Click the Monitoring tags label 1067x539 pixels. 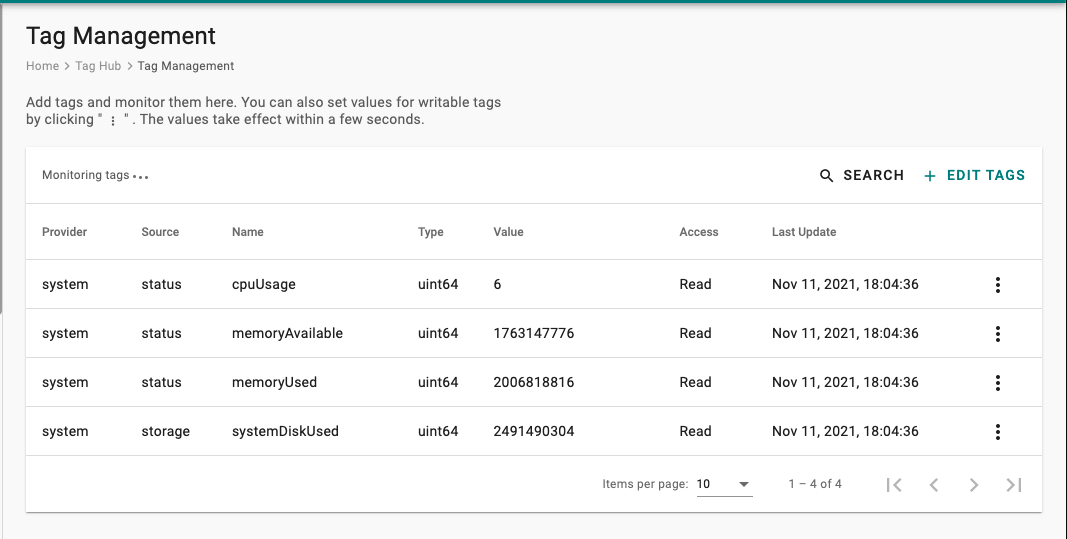tap(86, 175)
